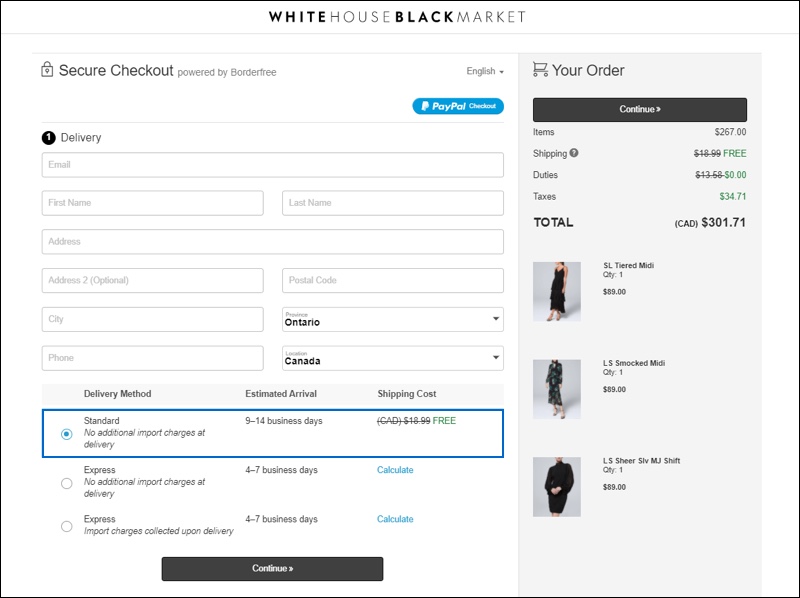Click the number 1 Delivery step badge
The width and height of the screenshot is (800, 598).
click(48, 138)
